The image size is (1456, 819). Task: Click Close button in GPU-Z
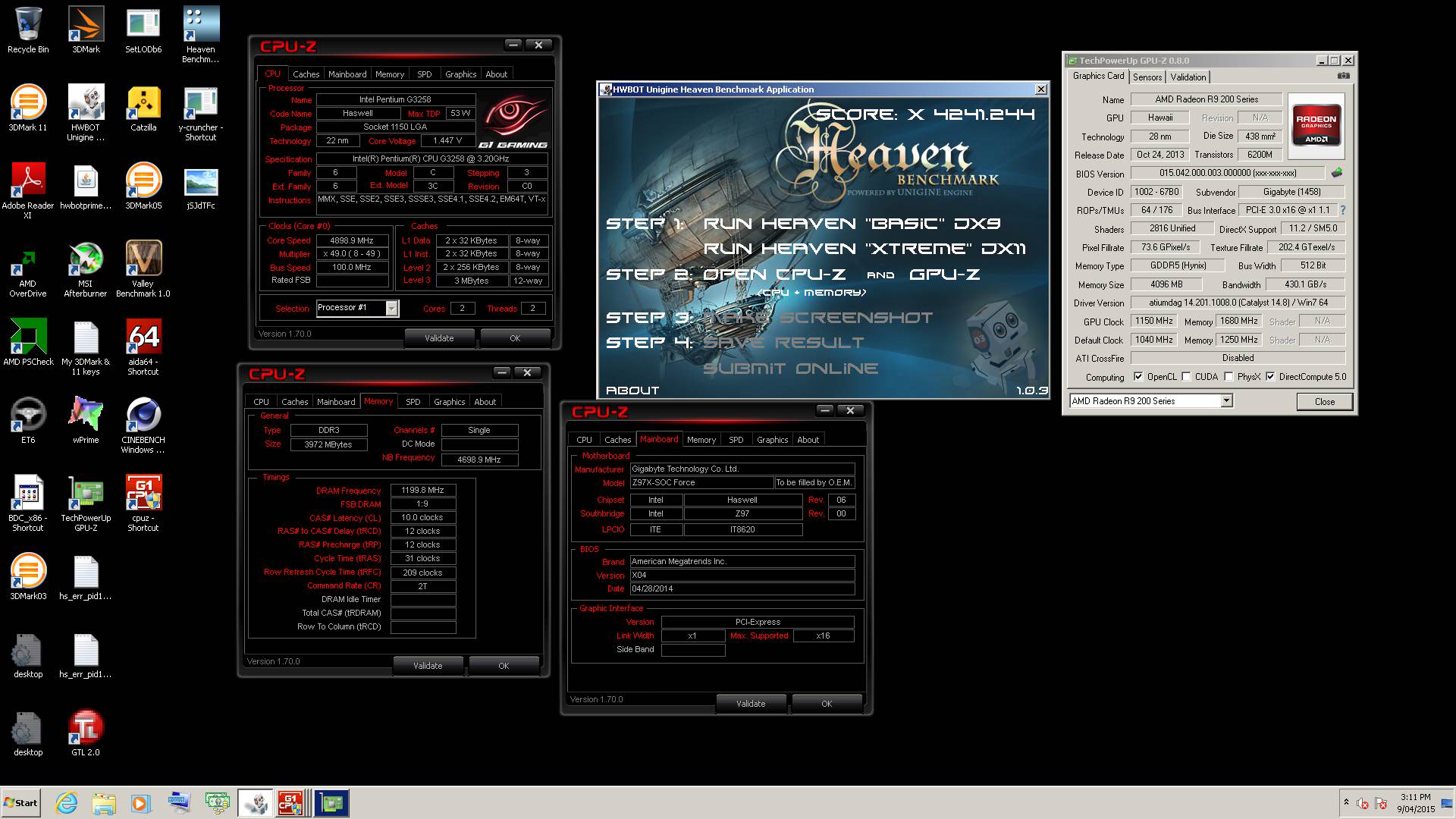point(1324,402)
